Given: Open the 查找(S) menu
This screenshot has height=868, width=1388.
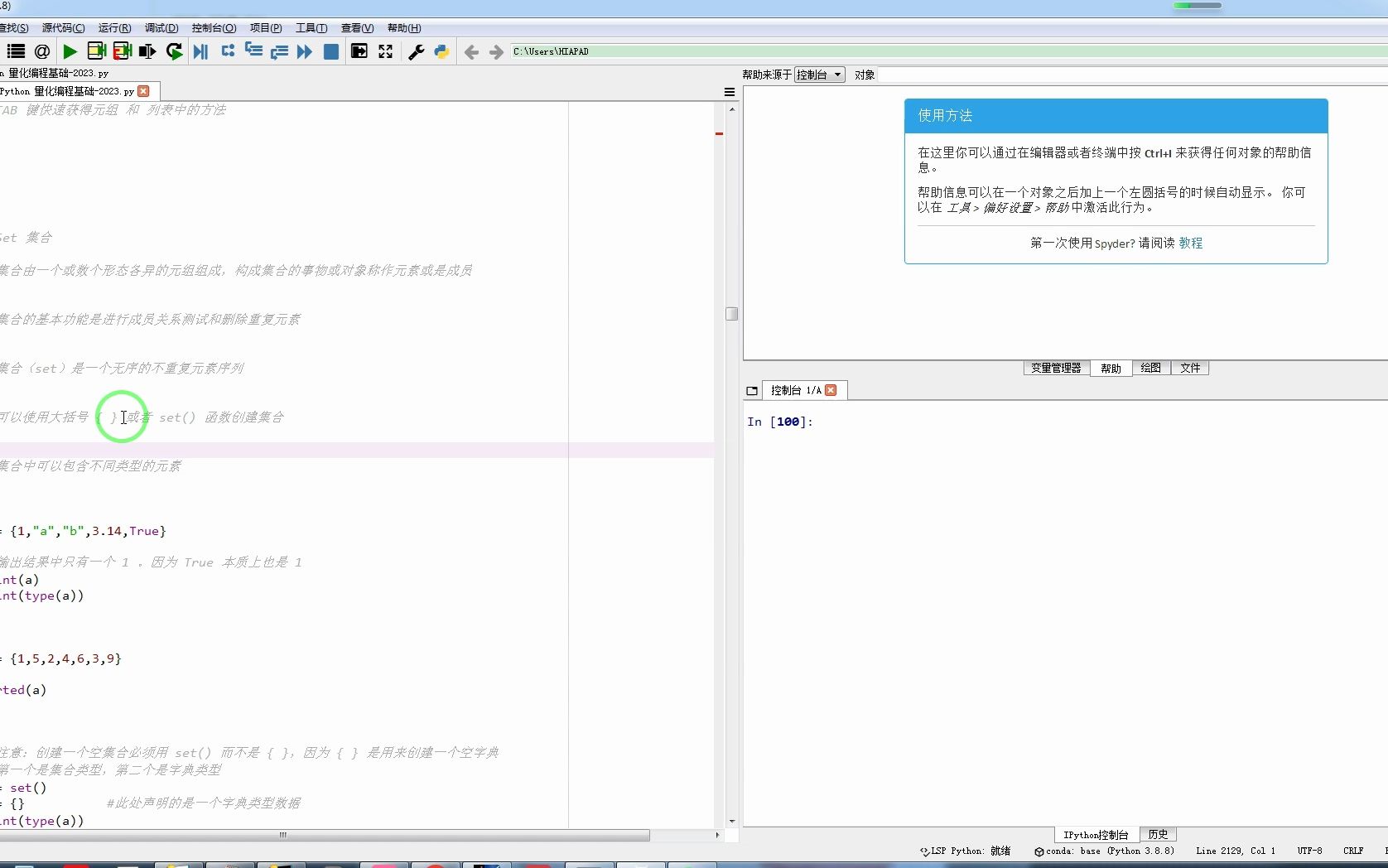Looking at the screenshot, I should pyautogui.click(x=13, y=28).
